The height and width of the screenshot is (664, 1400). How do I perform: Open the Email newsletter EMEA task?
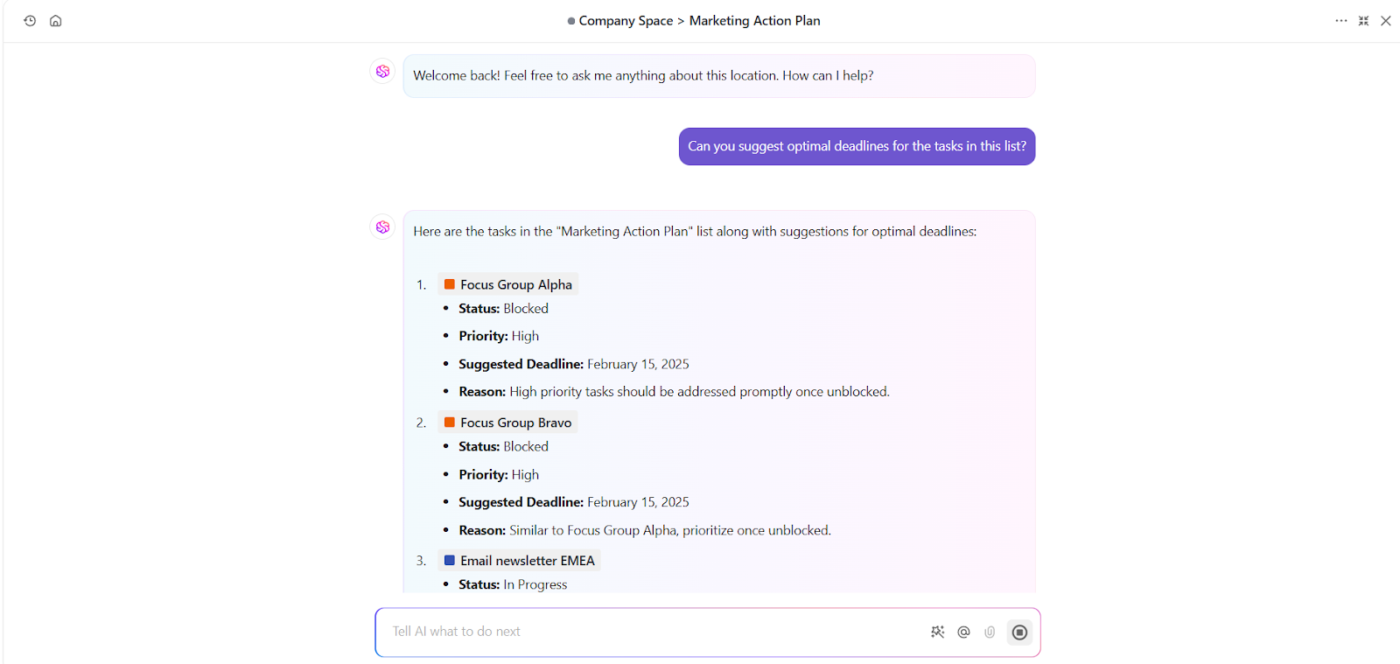click(527, 561)
